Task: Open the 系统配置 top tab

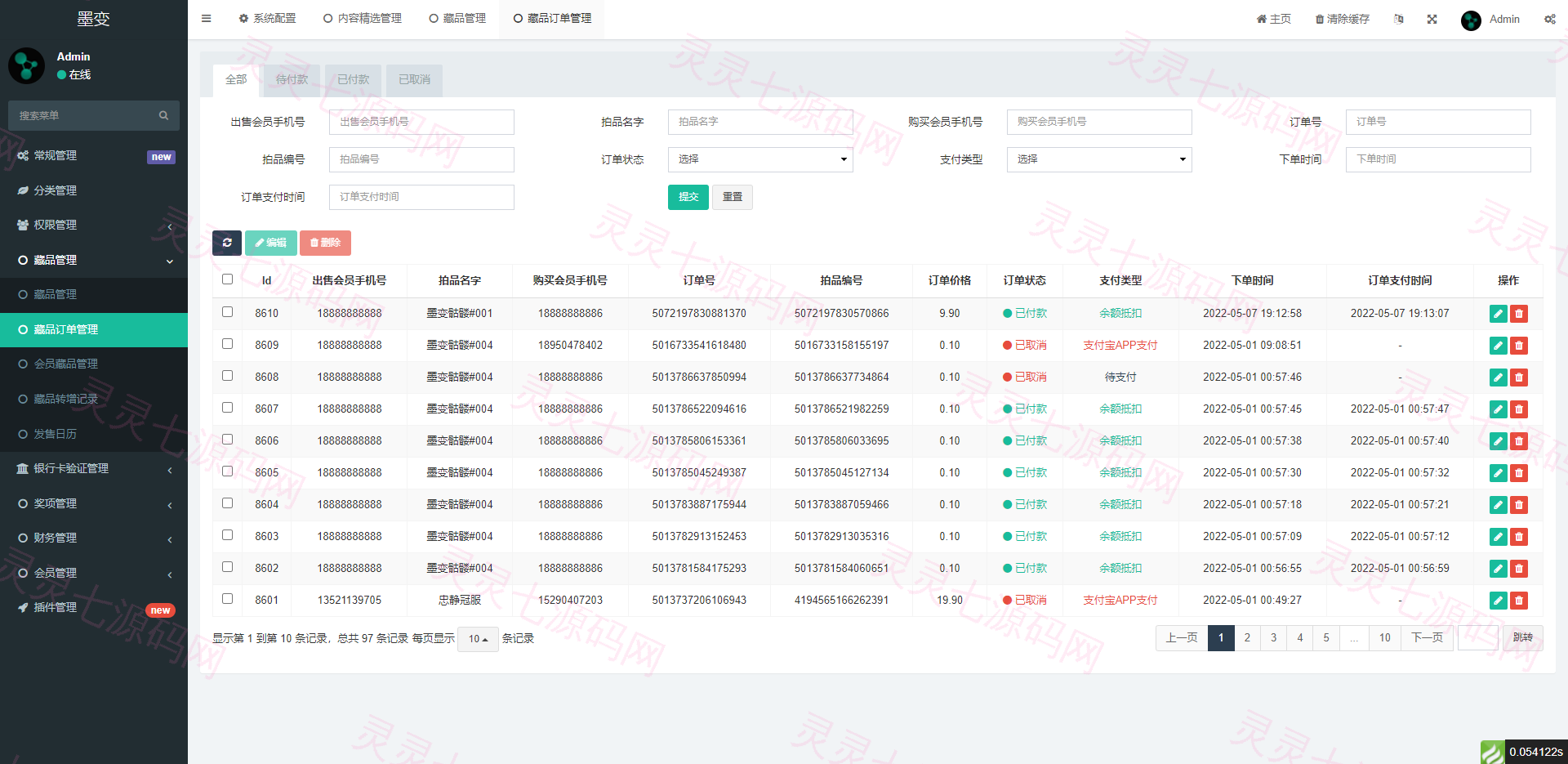Action: (x=267, y=18)
